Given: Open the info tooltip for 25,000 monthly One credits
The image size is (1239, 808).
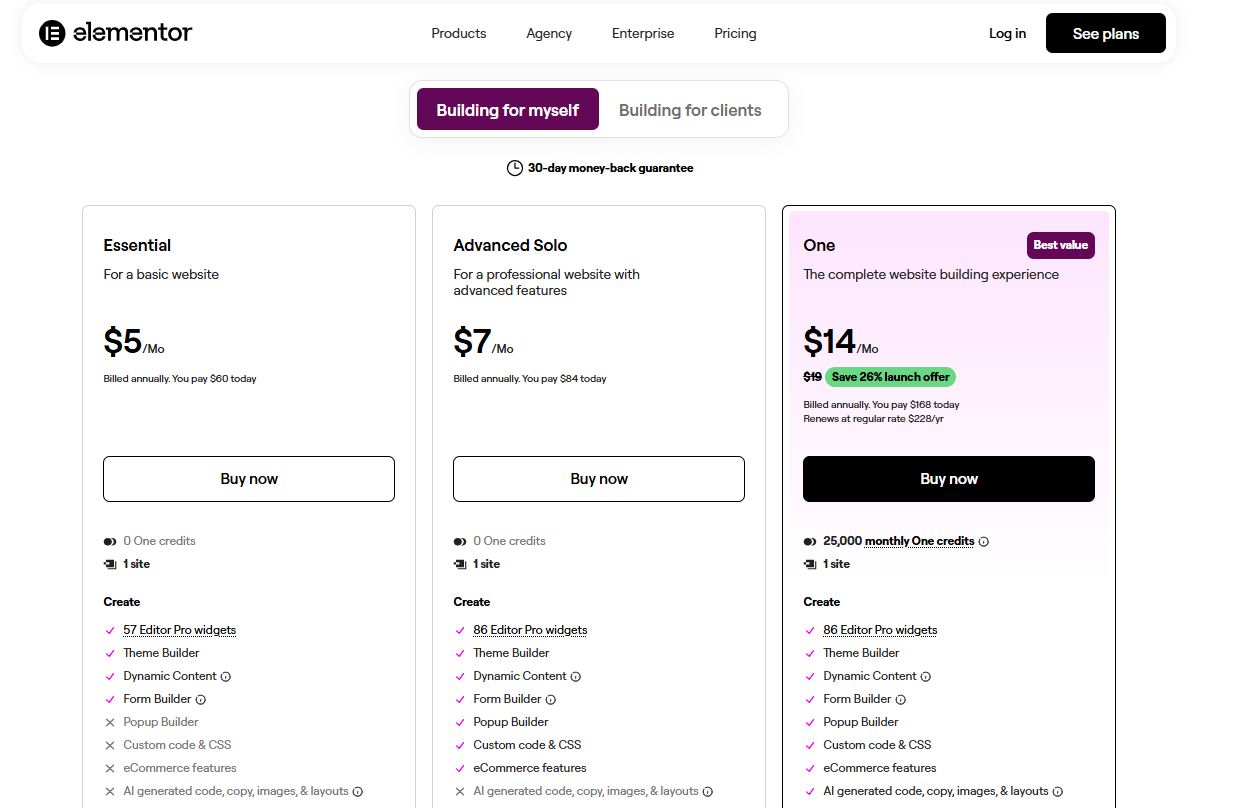Looking at the screenshot, I should tap(984, 540).
